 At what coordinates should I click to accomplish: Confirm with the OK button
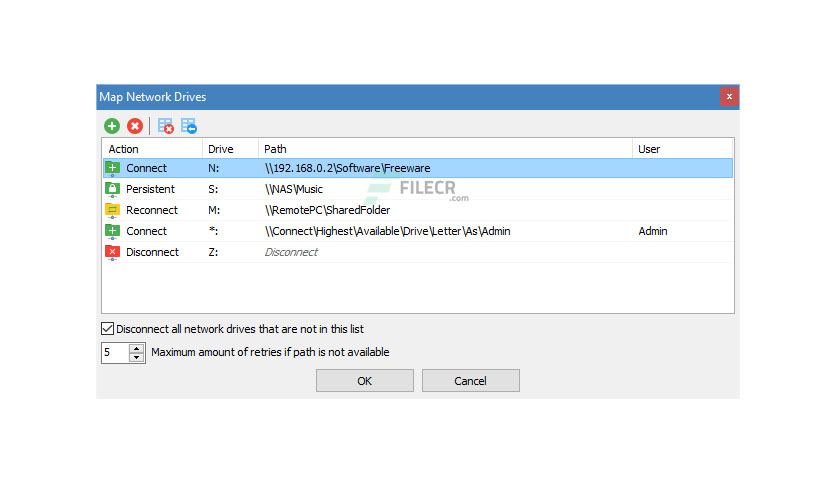pyautogui.click(x=365, y=381)
